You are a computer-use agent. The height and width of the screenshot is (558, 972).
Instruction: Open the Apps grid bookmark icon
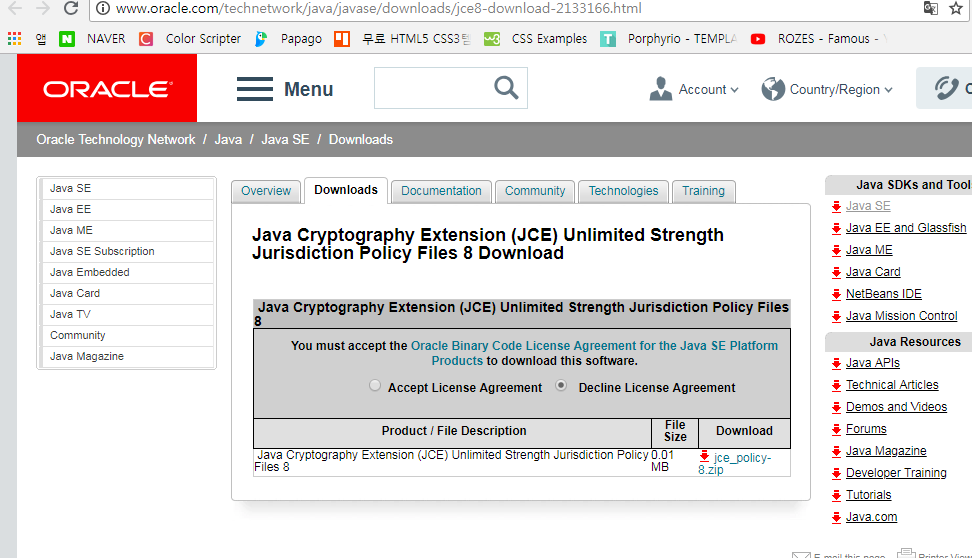[x=14, y=38]
